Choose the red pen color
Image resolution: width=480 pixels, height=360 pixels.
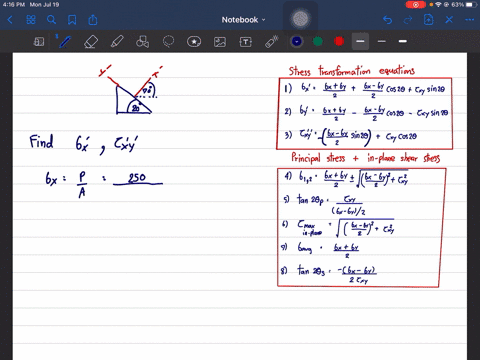pos(339,41)
